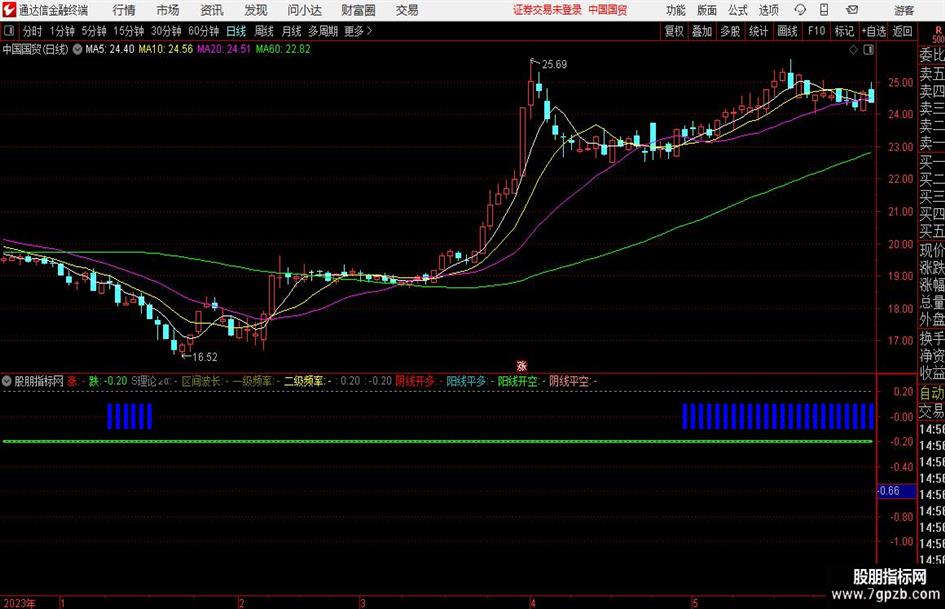Screen dimensions: 945x609
Task: Click the -0.66 indicator value marker
Action: [x=896, y=491]
